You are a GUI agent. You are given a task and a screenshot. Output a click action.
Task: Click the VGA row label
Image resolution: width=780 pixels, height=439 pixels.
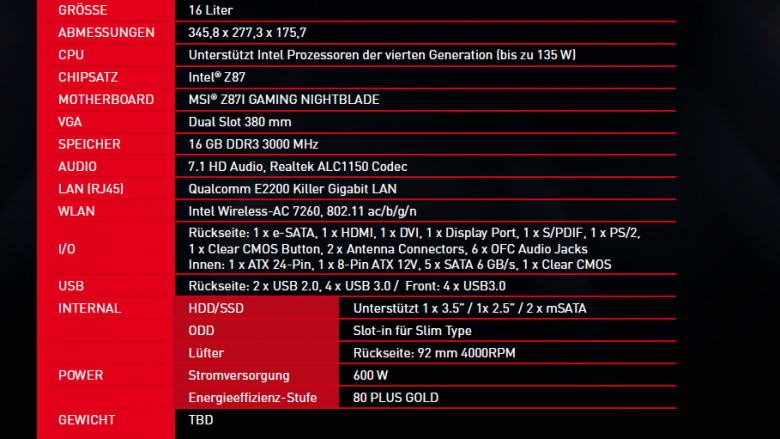pyautogui.click(x=70, y=122)
